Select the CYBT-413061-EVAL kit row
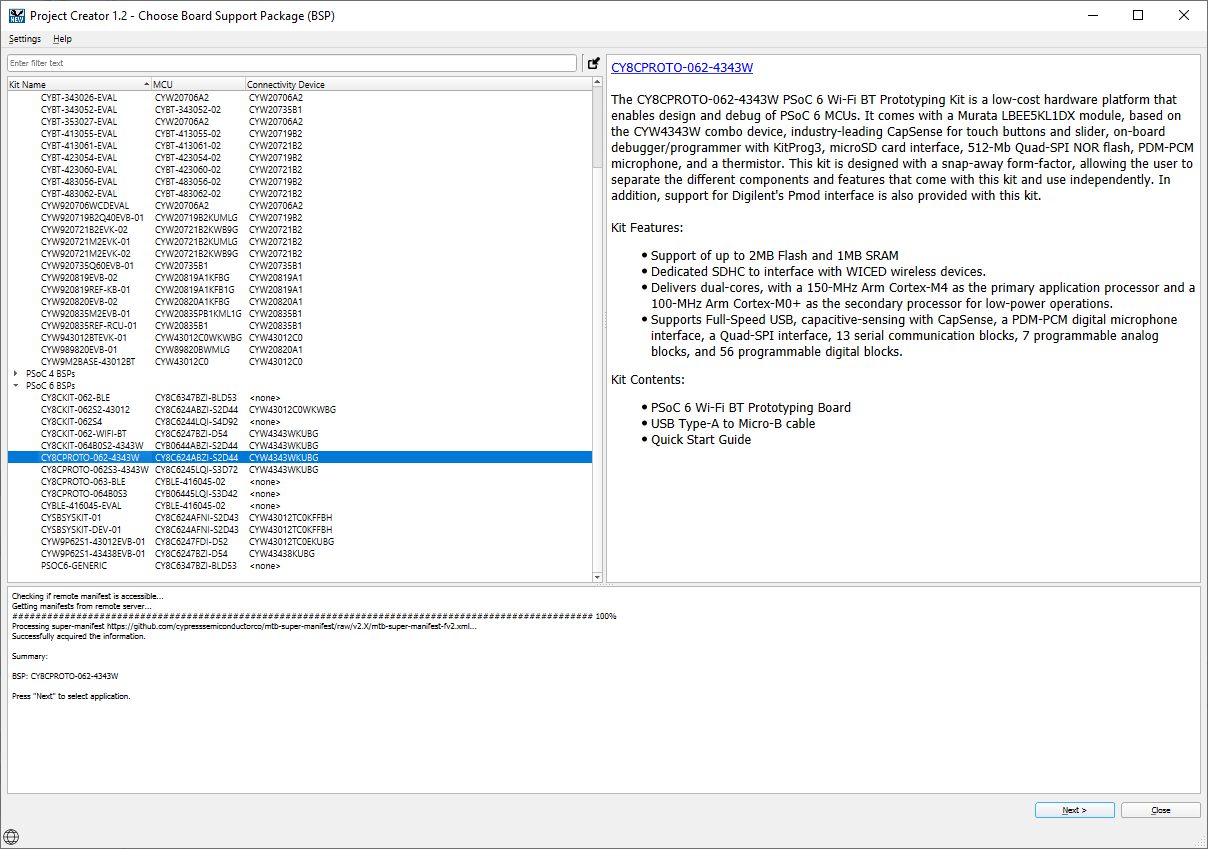Image resolution: width=1208 pixels, height=849 pixels. point(300,145)
